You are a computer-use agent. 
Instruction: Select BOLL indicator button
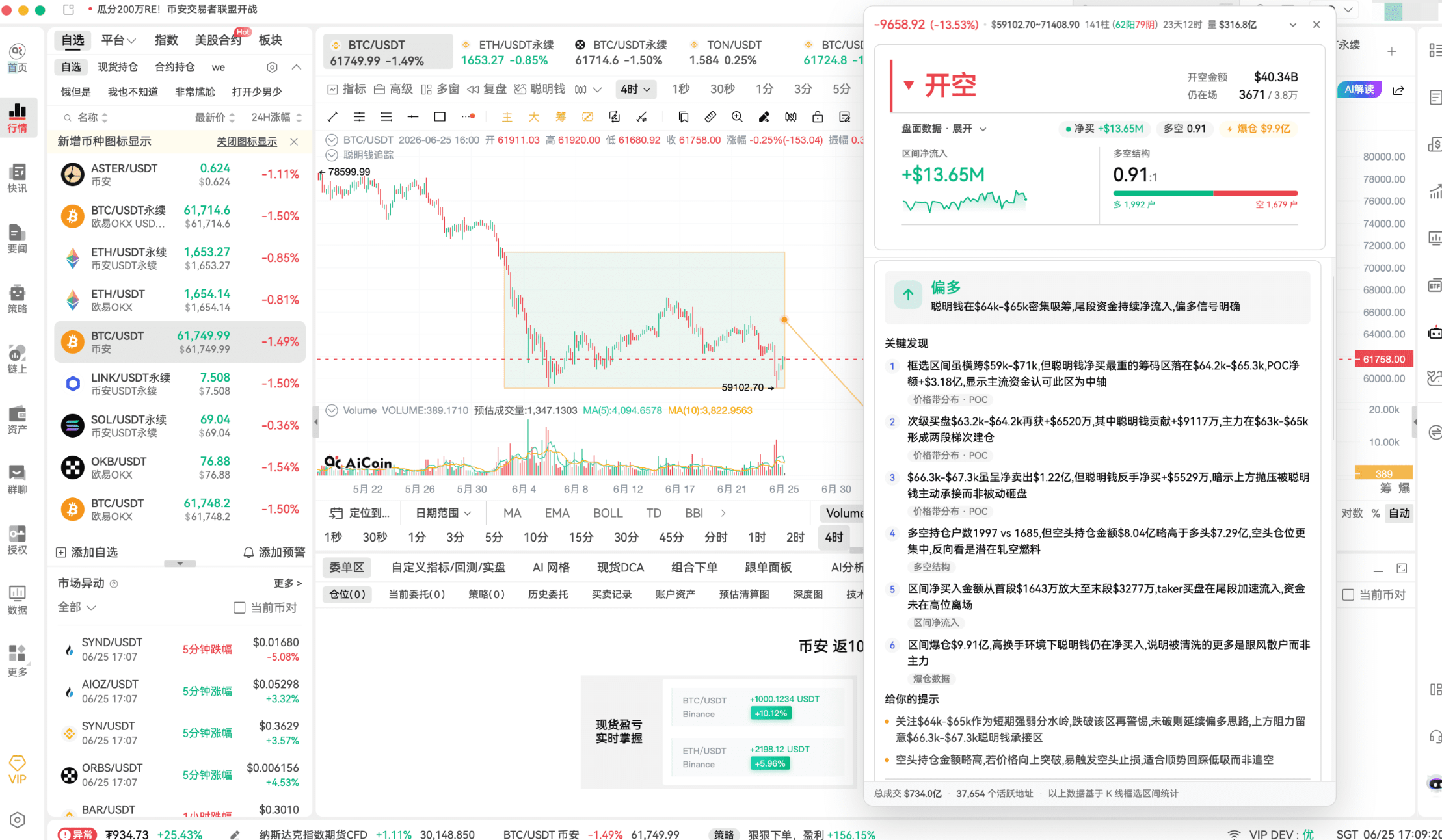click(608, 513)
